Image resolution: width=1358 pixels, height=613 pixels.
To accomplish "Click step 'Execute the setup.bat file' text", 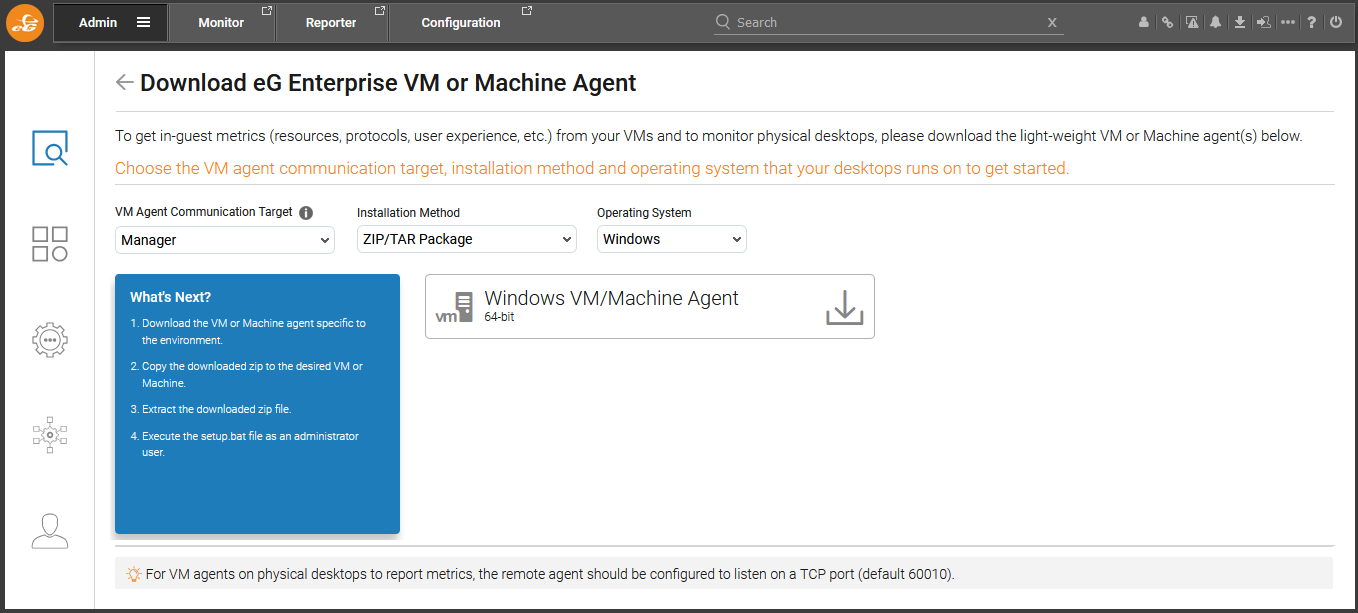I will 250,444.
